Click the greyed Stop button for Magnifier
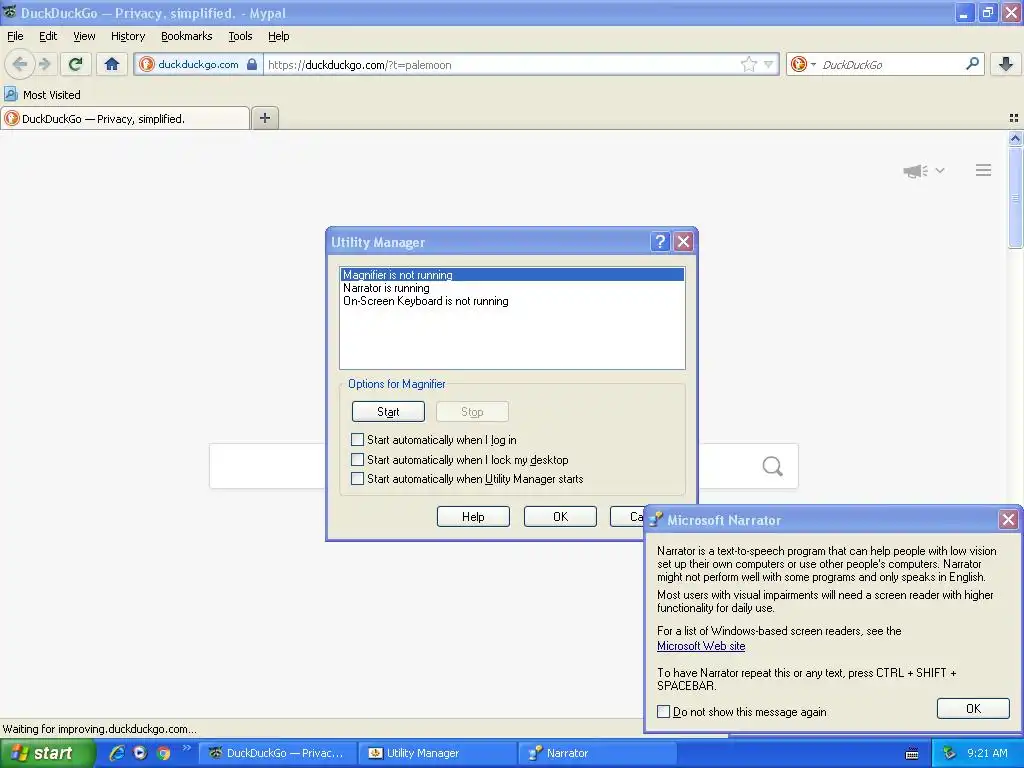This screenshot has height=768, width=1024. coord(472,412)
